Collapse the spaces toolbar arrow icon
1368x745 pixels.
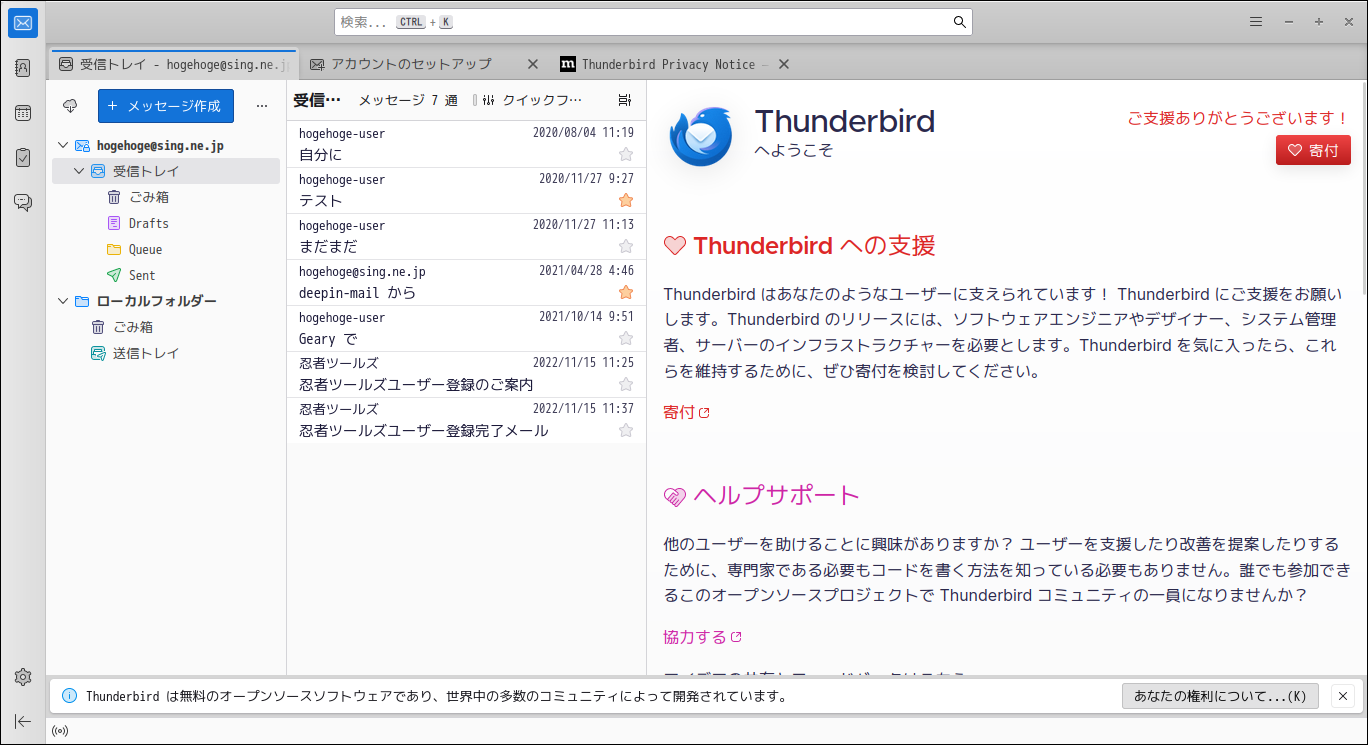tap(23, 721)
